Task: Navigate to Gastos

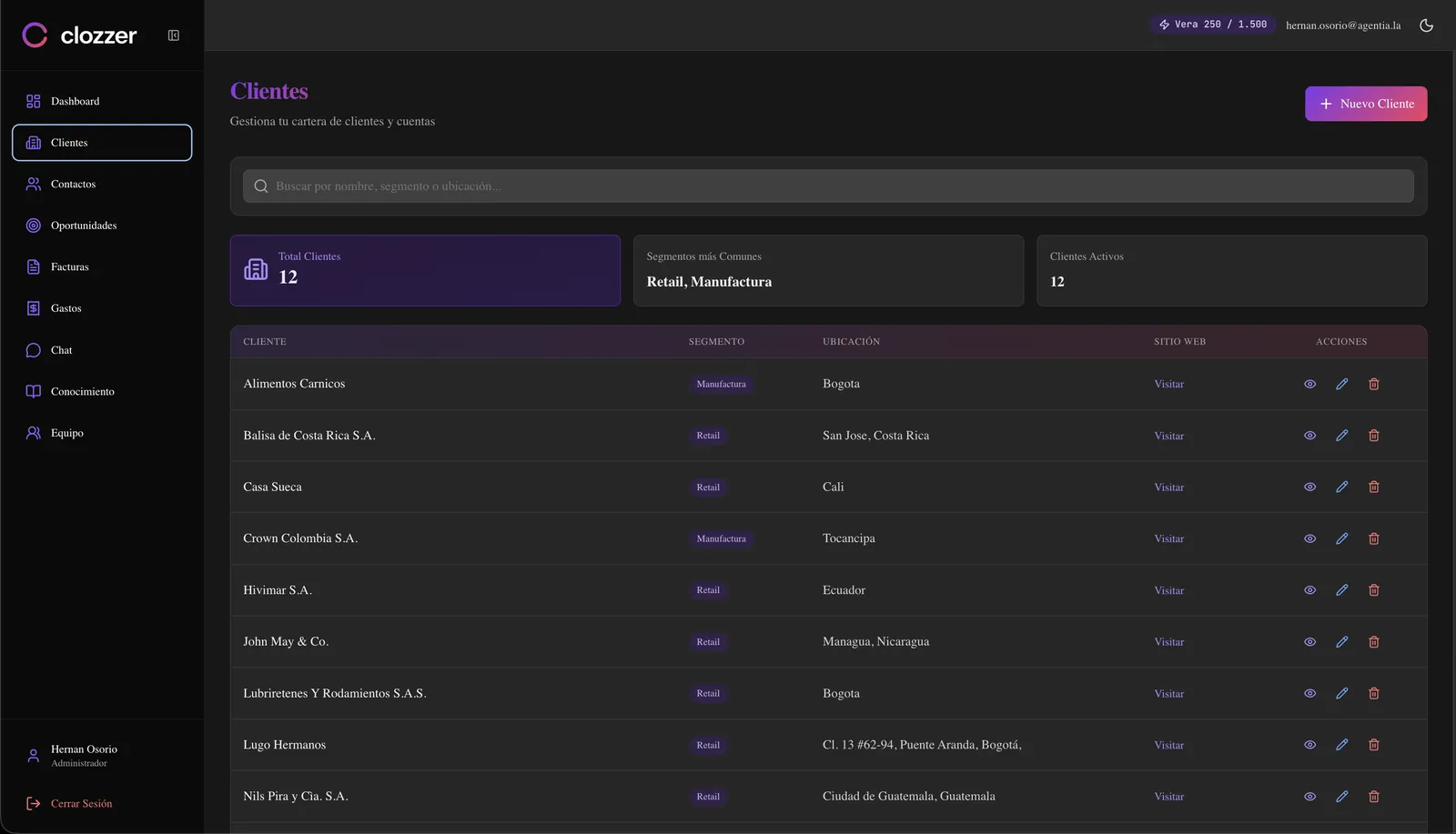Action: pos(102,308)
